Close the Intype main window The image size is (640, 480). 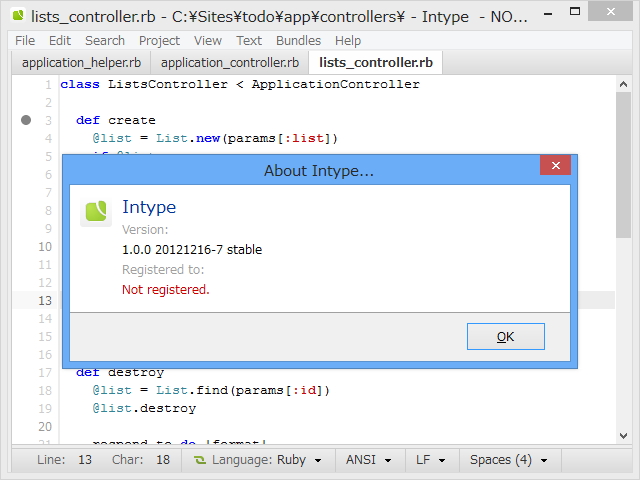(x=611, y=12)
